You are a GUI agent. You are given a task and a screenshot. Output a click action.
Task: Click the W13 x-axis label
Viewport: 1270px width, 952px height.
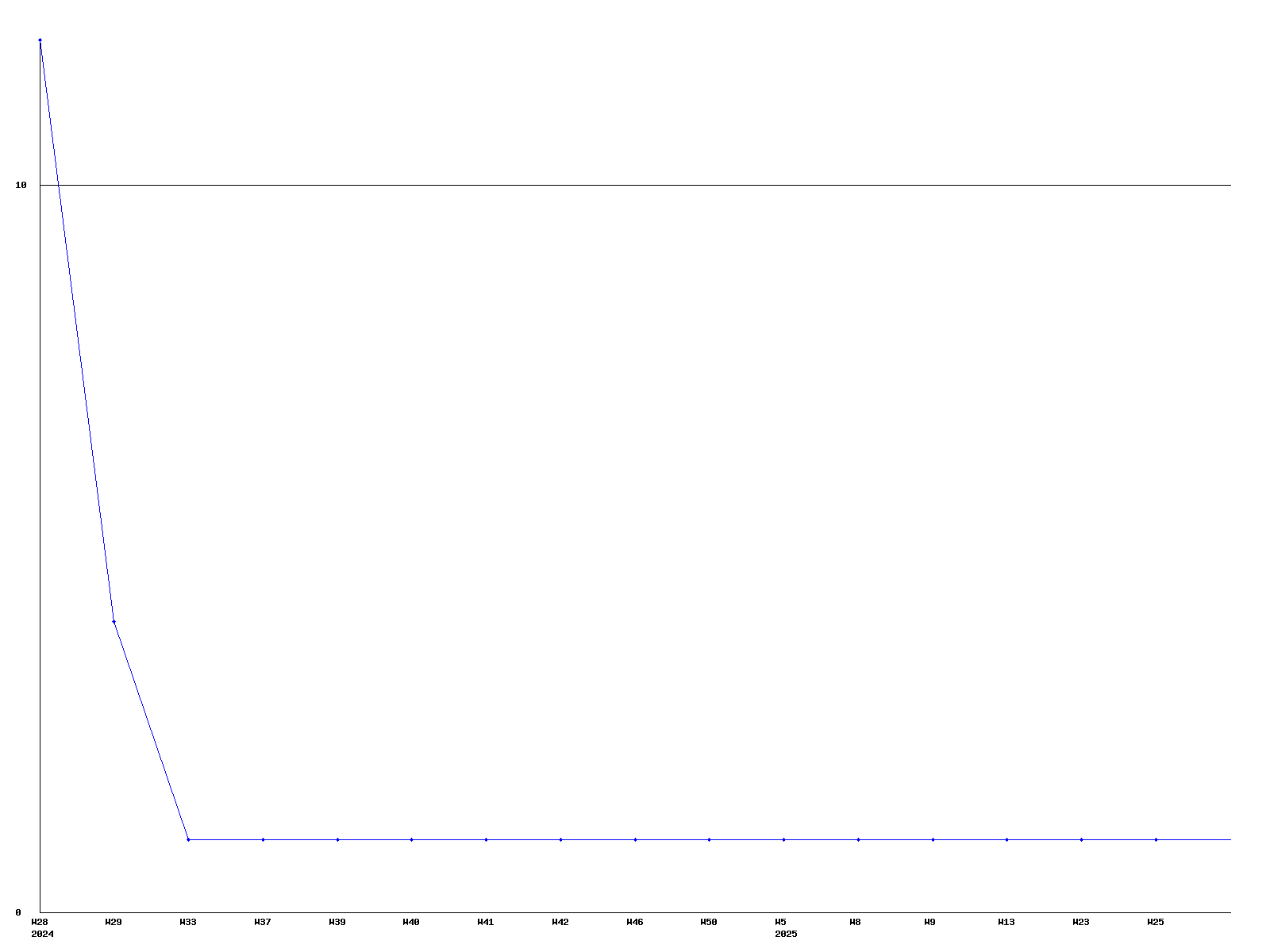1006,922
